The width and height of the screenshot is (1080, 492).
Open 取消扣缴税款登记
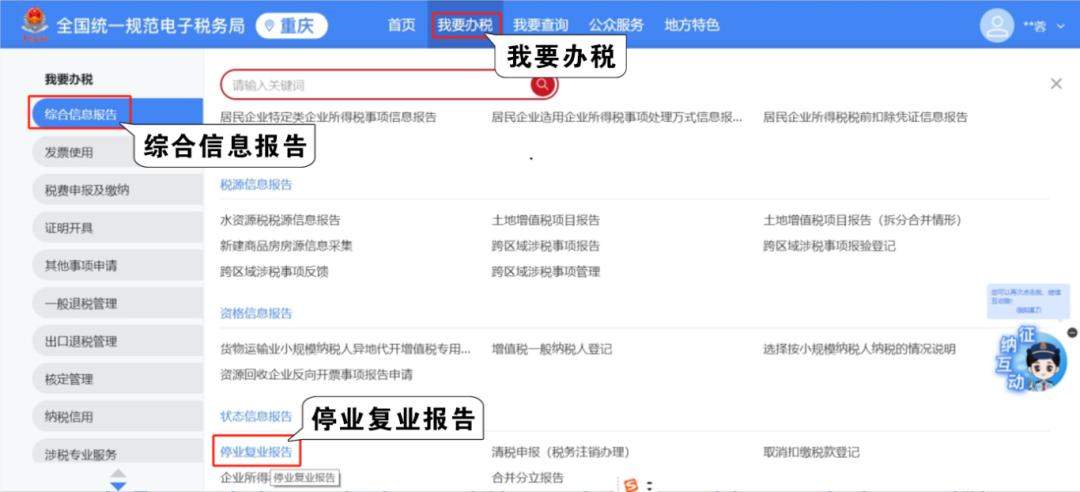click(x=811, y=453)
